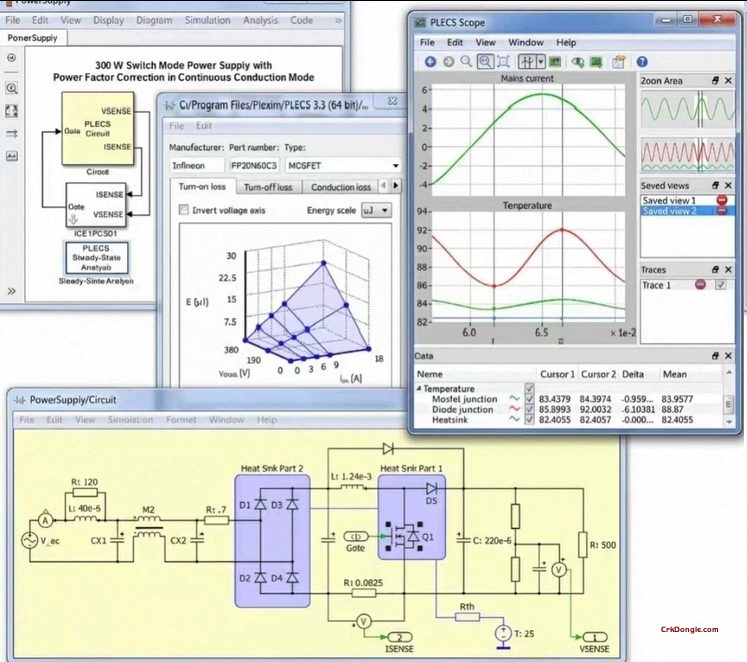The width and height of the screenshot is (747, 662).
Task: Close the Traces panel
Action: coord(728,270)
